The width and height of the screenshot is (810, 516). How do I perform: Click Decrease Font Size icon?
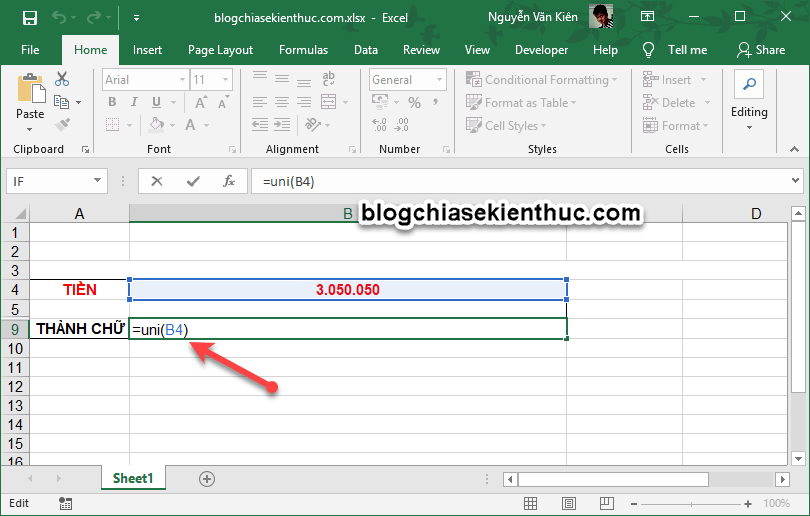[223, 102]
